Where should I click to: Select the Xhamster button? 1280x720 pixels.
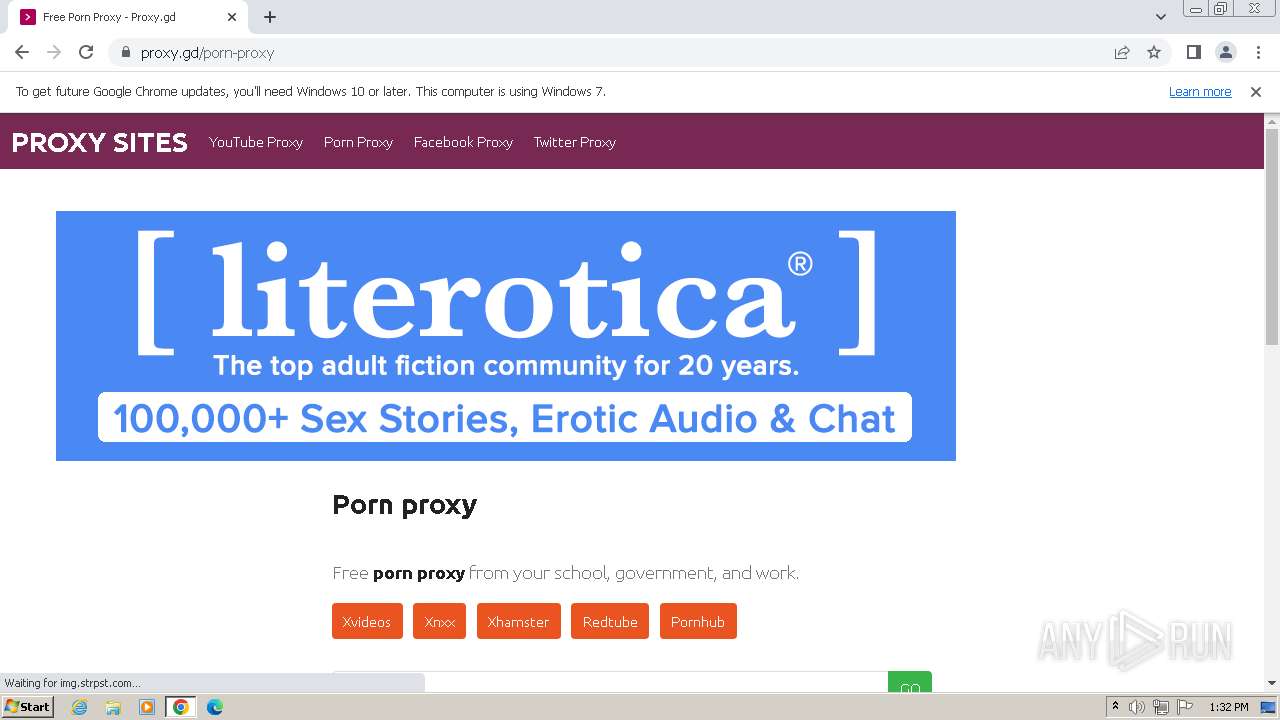point(518,621)
